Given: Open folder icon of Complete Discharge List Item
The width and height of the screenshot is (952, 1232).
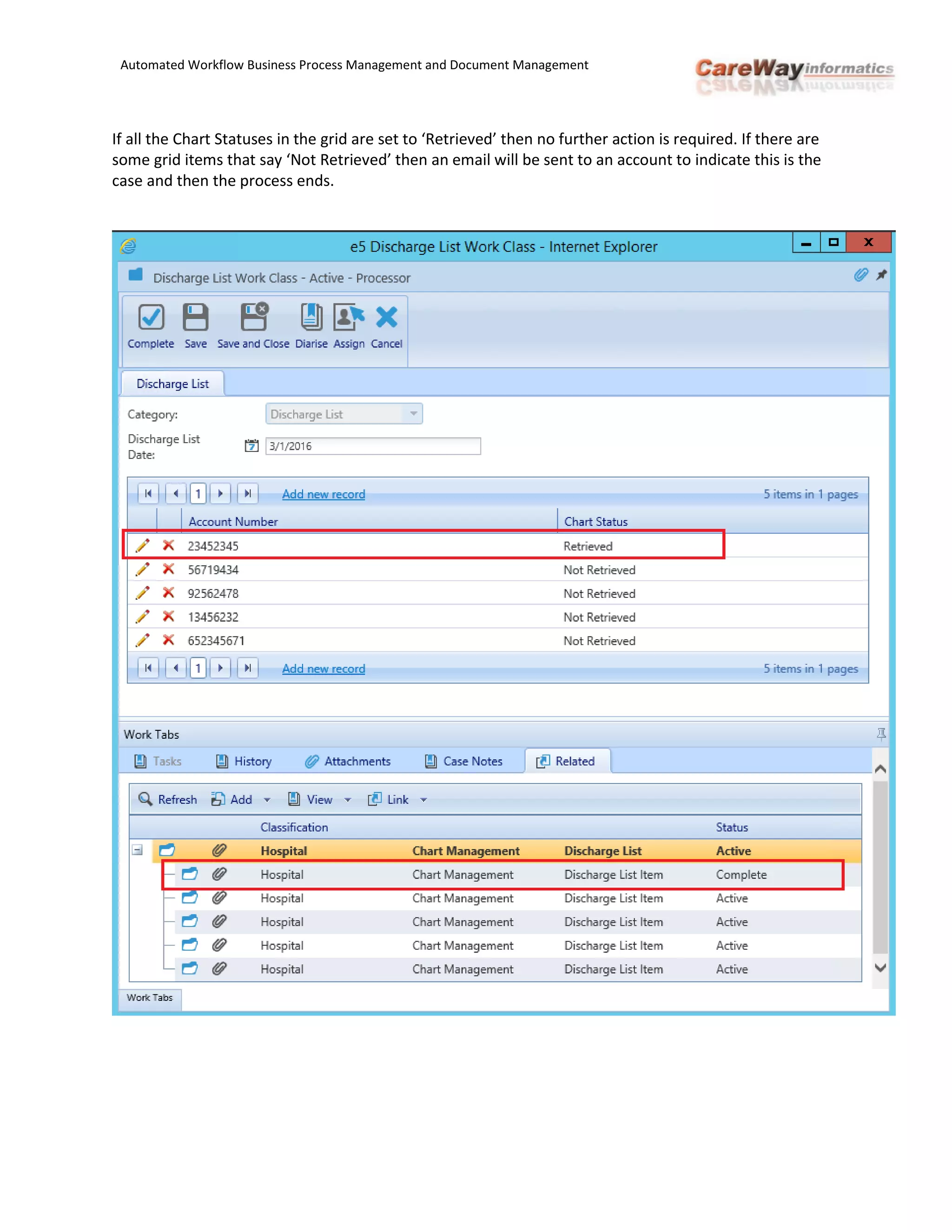Looking at the screenshot, I should [x=190, y=874].
